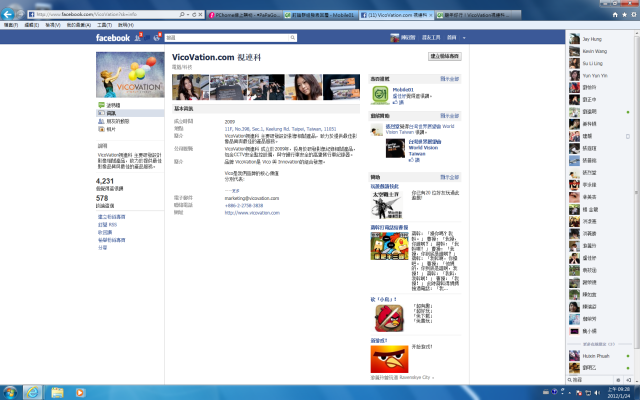Switch to the first Mobile01 browser tab
Image resolution: width=640 pixels, height=400 pixels.
click(320, 15)
